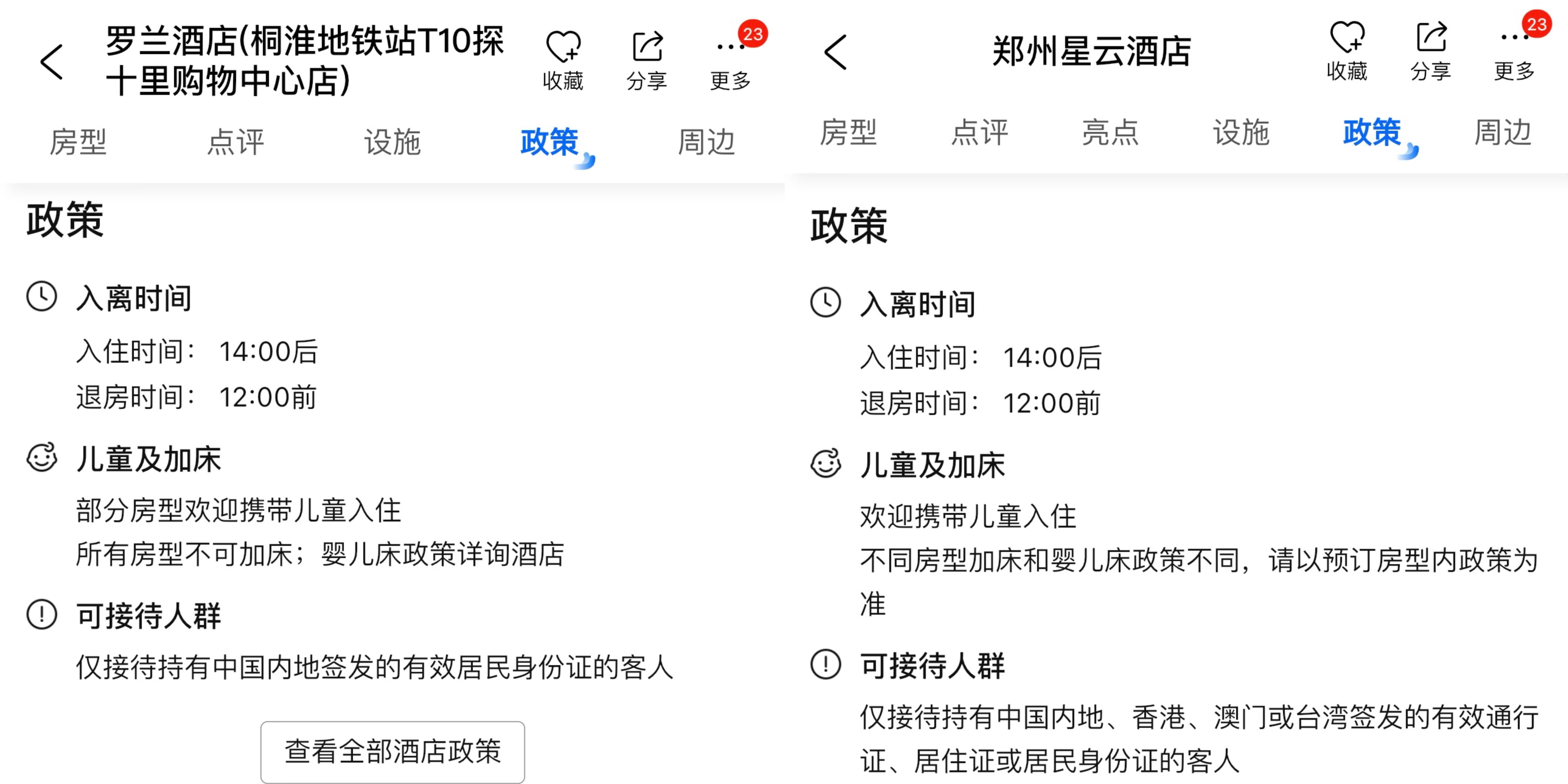This screenshot has height=784, width=1568.
Task: Switch to 房型 tab on 罗兰酒店 page
Action: pyautogui.click(x=78, y=142)
